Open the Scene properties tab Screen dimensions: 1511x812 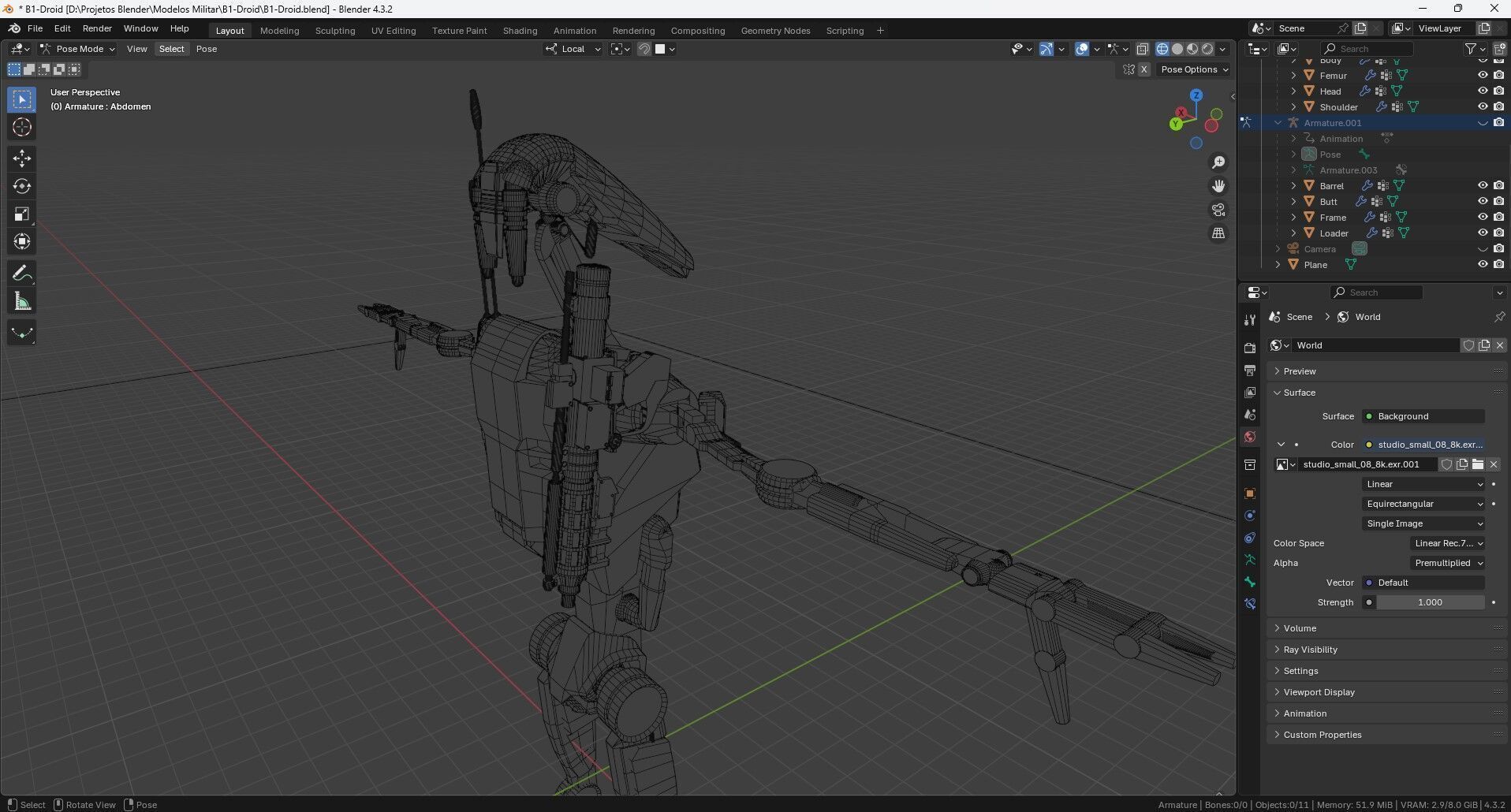(x=1249, y=414)
